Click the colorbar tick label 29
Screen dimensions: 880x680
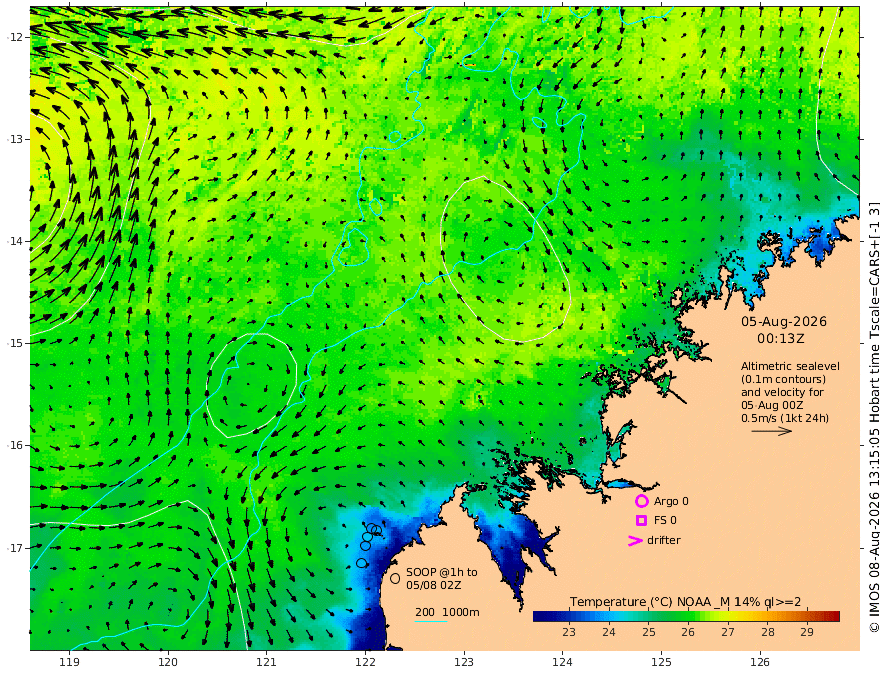[x=807, y=632]
